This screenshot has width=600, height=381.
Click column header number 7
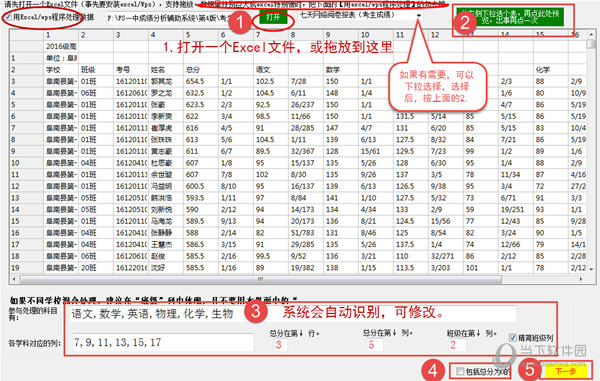point(271,35)
